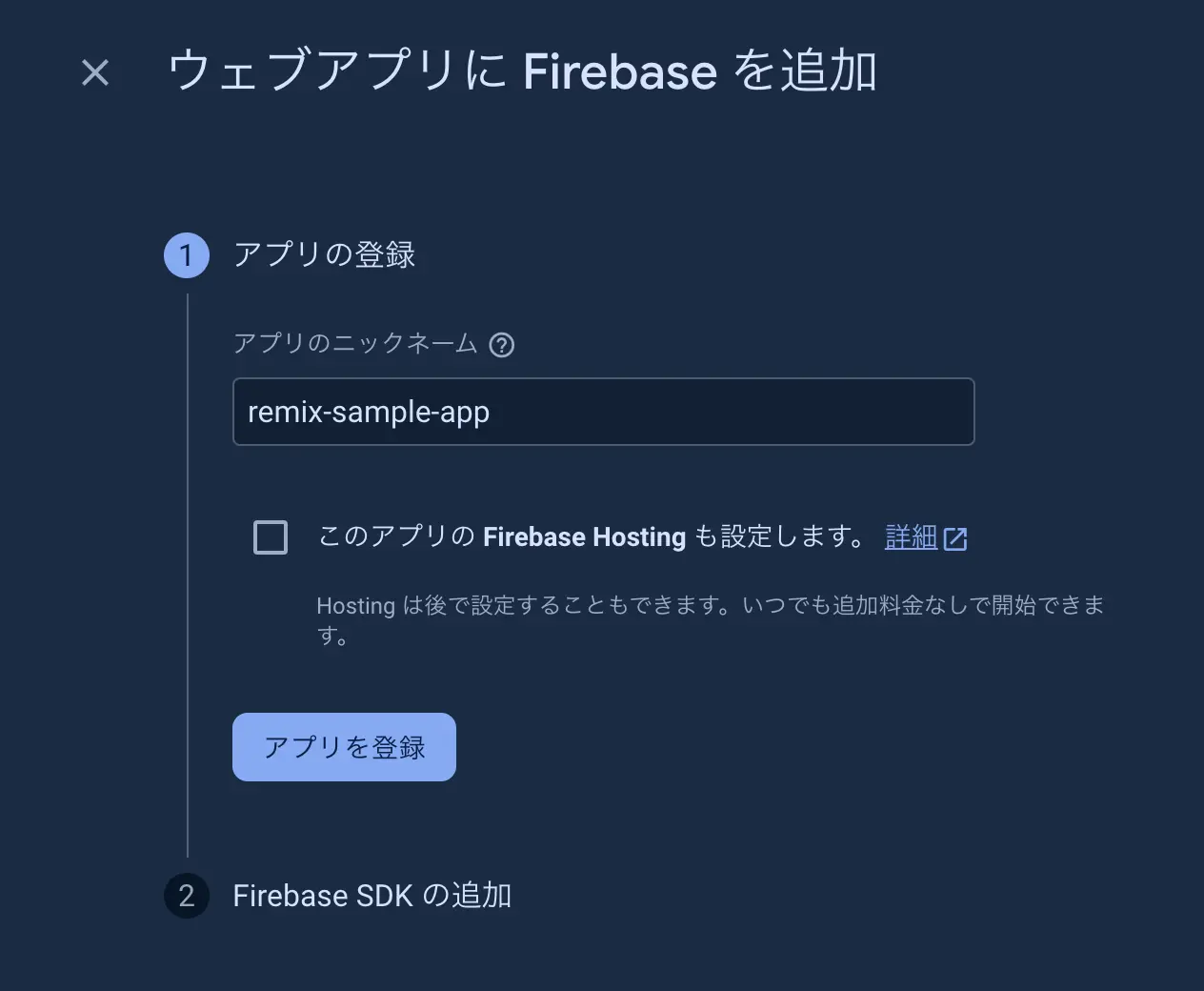1204x991 pixels.
Task: Click the progress connector line between steps
Action: [187, 572]
